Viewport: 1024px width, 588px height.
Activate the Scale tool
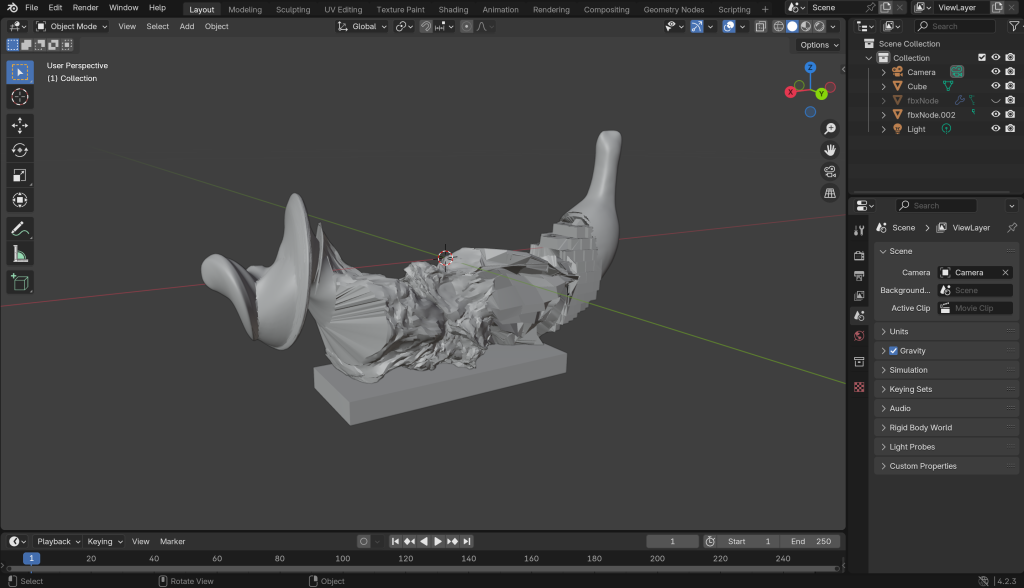[x=20, y=175]
